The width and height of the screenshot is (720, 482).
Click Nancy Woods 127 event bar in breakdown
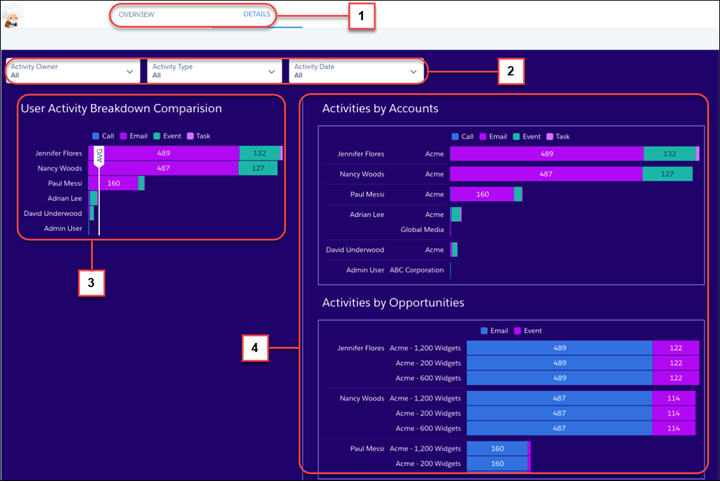coord(258,169)
